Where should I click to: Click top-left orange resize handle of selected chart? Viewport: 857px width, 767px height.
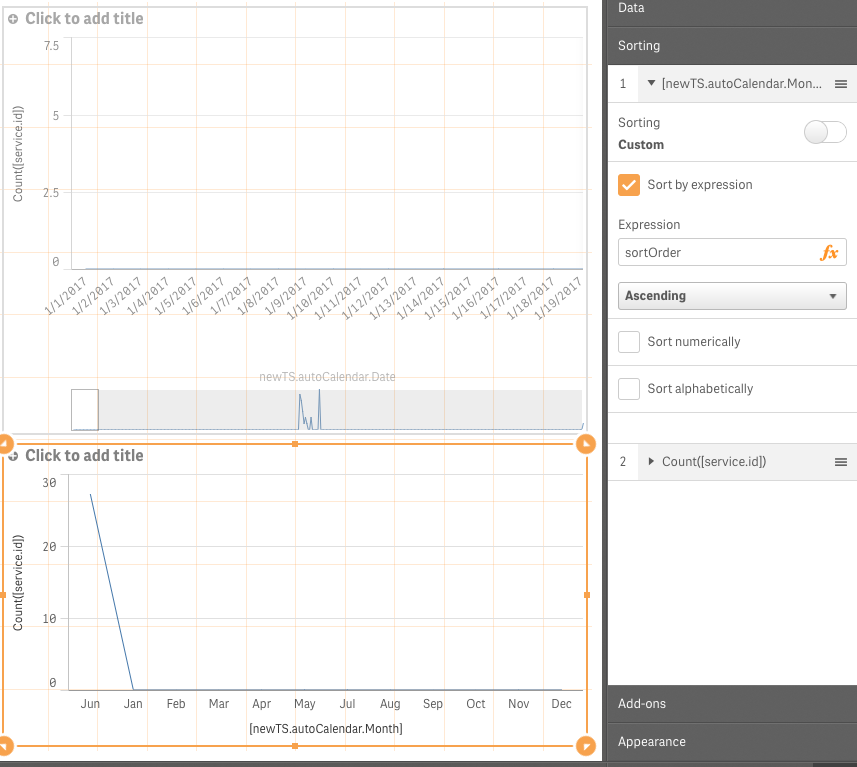4,444
